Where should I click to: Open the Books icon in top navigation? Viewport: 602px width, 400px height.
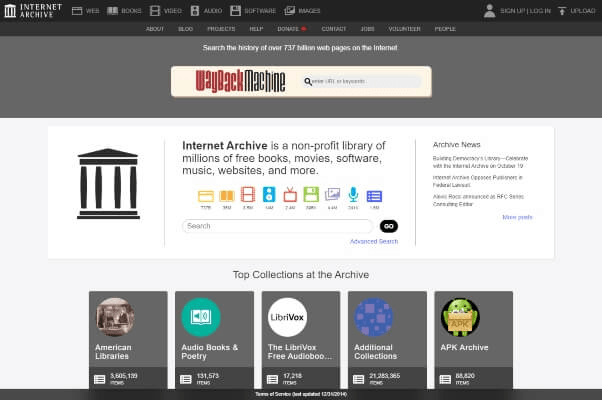pos(112,11)
